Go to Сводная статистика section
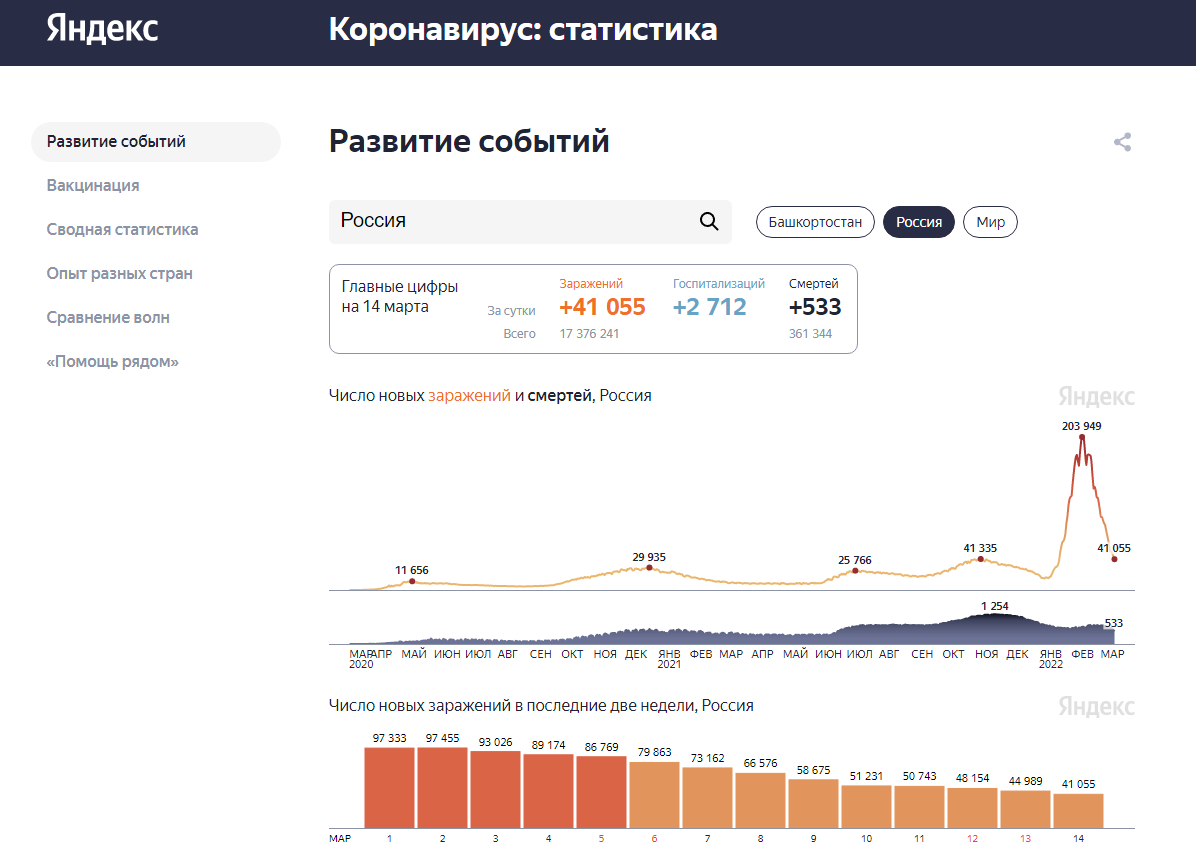Image resolution: width=1196 pixels, height=856 pixels. tap(122, 230)
